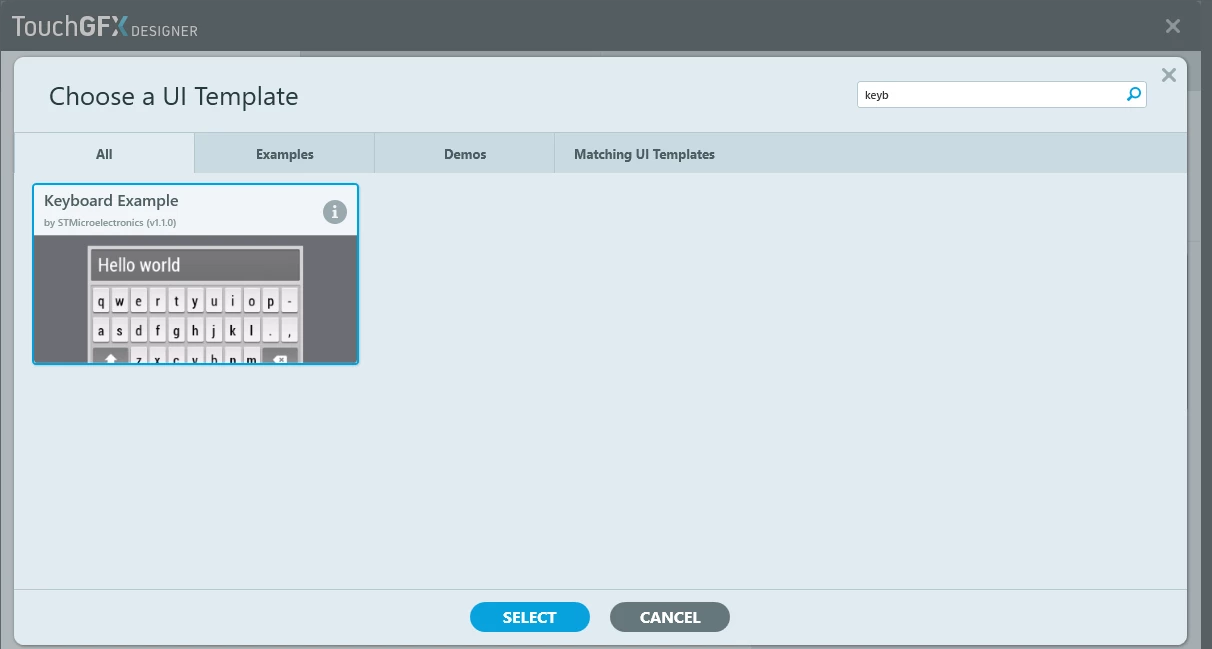Click the 'by STMicroelectronics (v1.1.0)' text
The image size is (1212, 649).
110,222
